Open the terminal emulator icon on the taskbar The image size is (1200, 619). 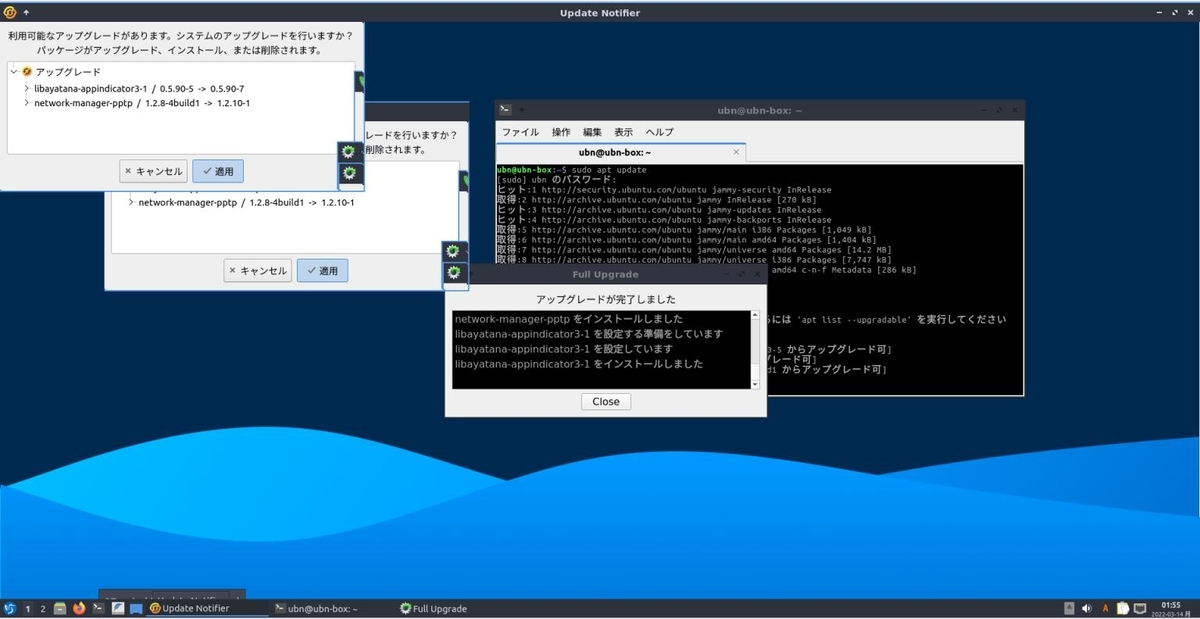pyautogui.click(x=97, y=607)
